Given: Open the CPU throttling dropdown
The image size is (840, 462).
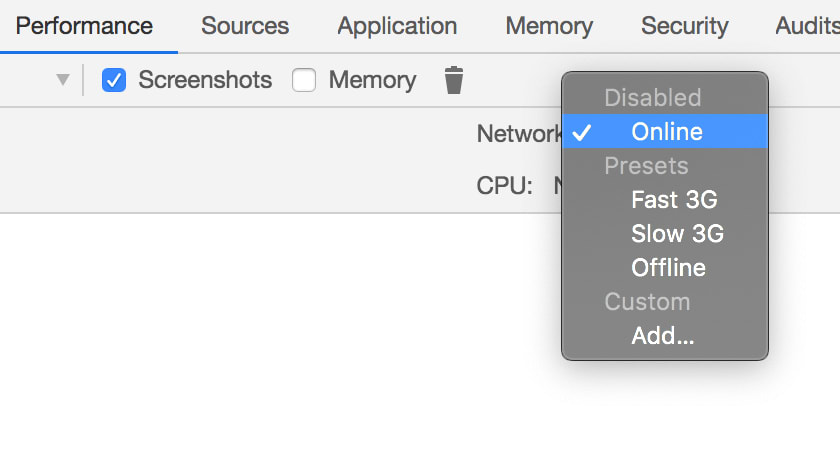Looking at the screenshot, I should coord(558,185).
